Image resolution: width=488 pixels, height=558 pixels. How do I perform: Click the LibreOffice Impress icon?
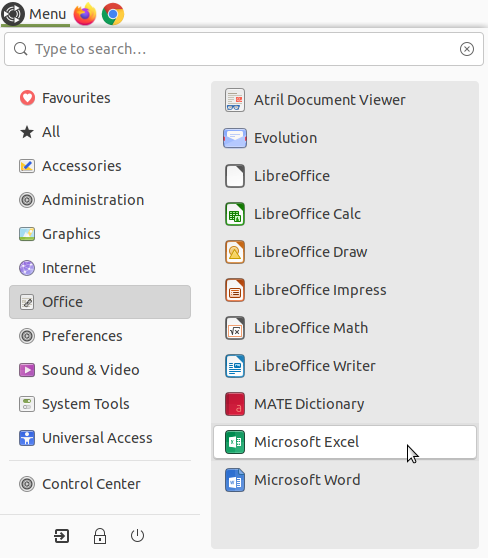[235, 290]
